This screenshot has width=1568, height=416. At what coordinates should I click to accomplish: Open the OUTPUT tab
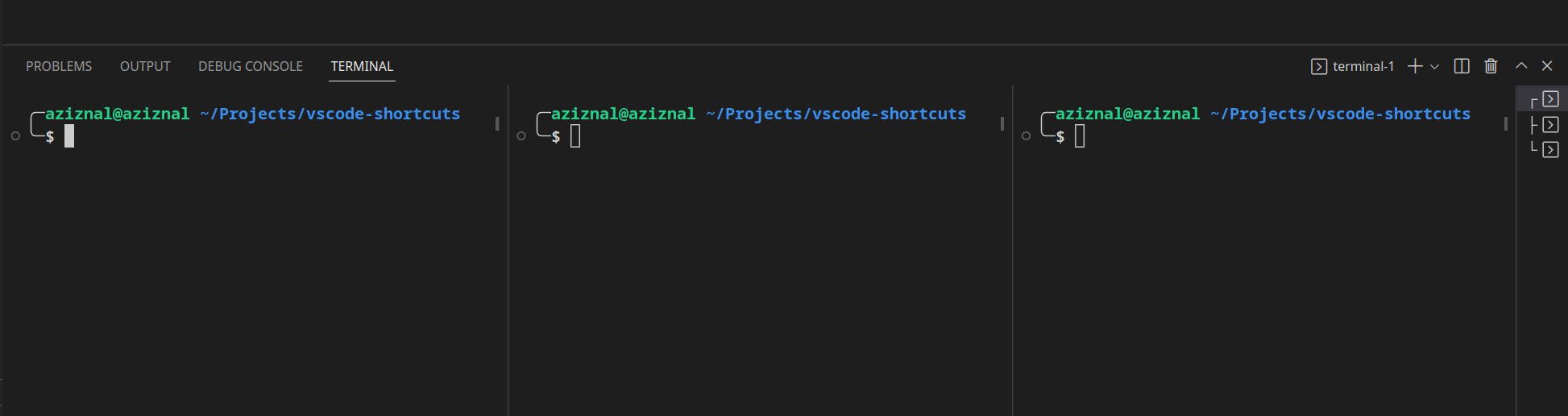[x=145, y=66]
